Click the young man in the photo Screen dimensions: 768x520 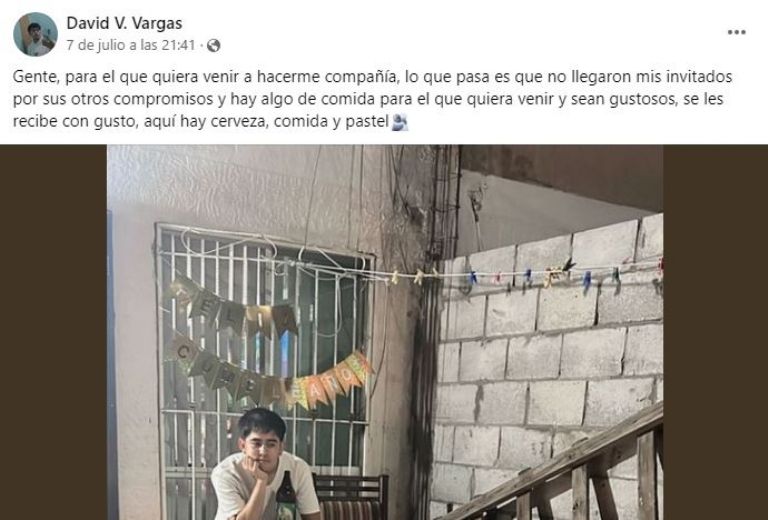tap(263, 465)
